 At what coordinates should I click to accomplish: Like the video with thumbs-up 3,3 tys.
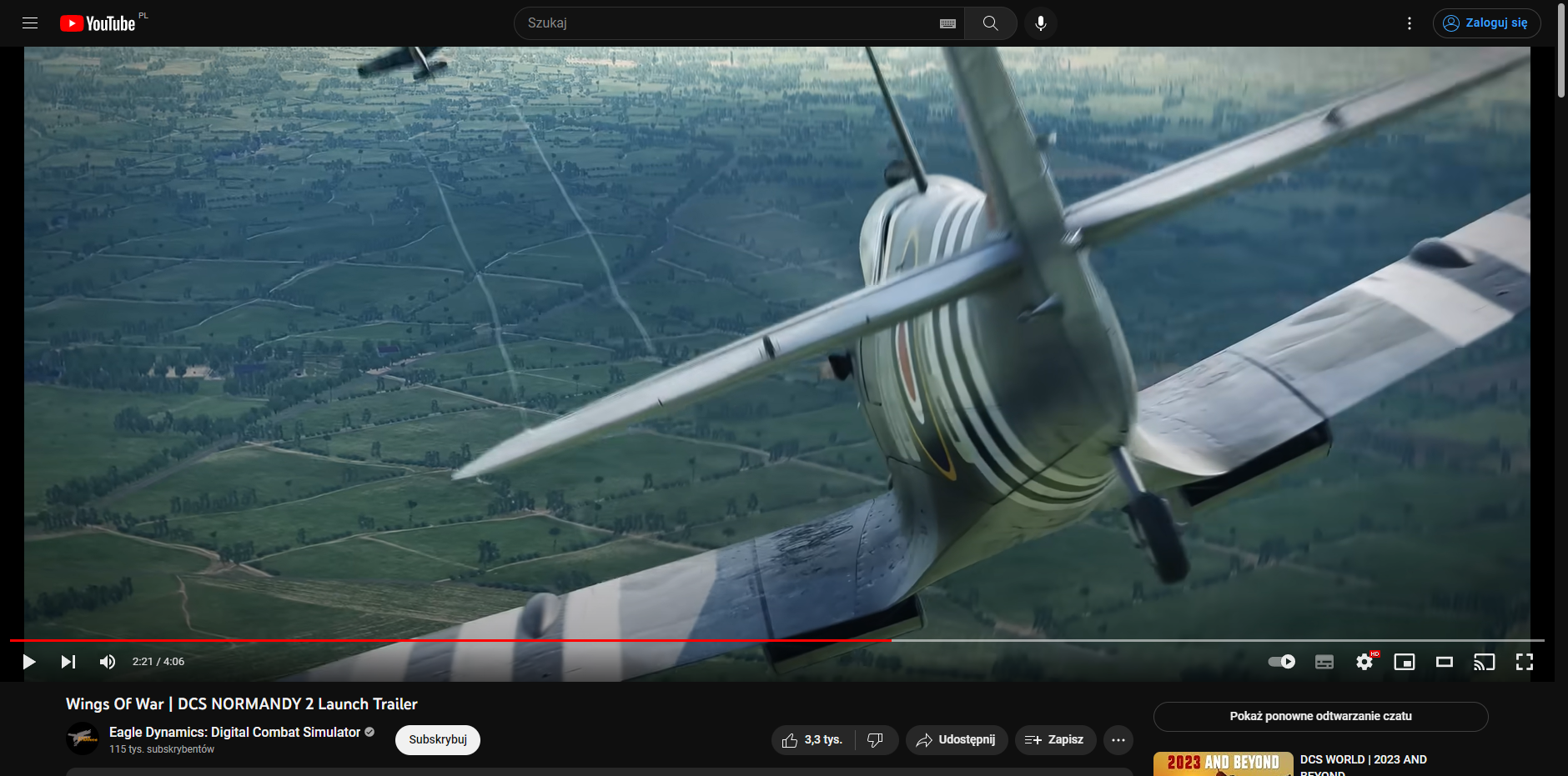812,740
